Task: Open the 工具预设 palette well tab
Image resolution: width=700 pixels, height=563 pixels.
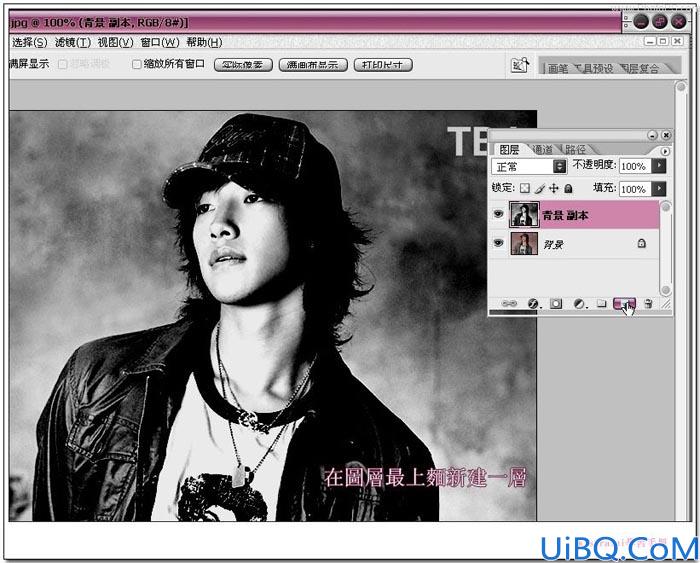Action: tap(594, 68)
